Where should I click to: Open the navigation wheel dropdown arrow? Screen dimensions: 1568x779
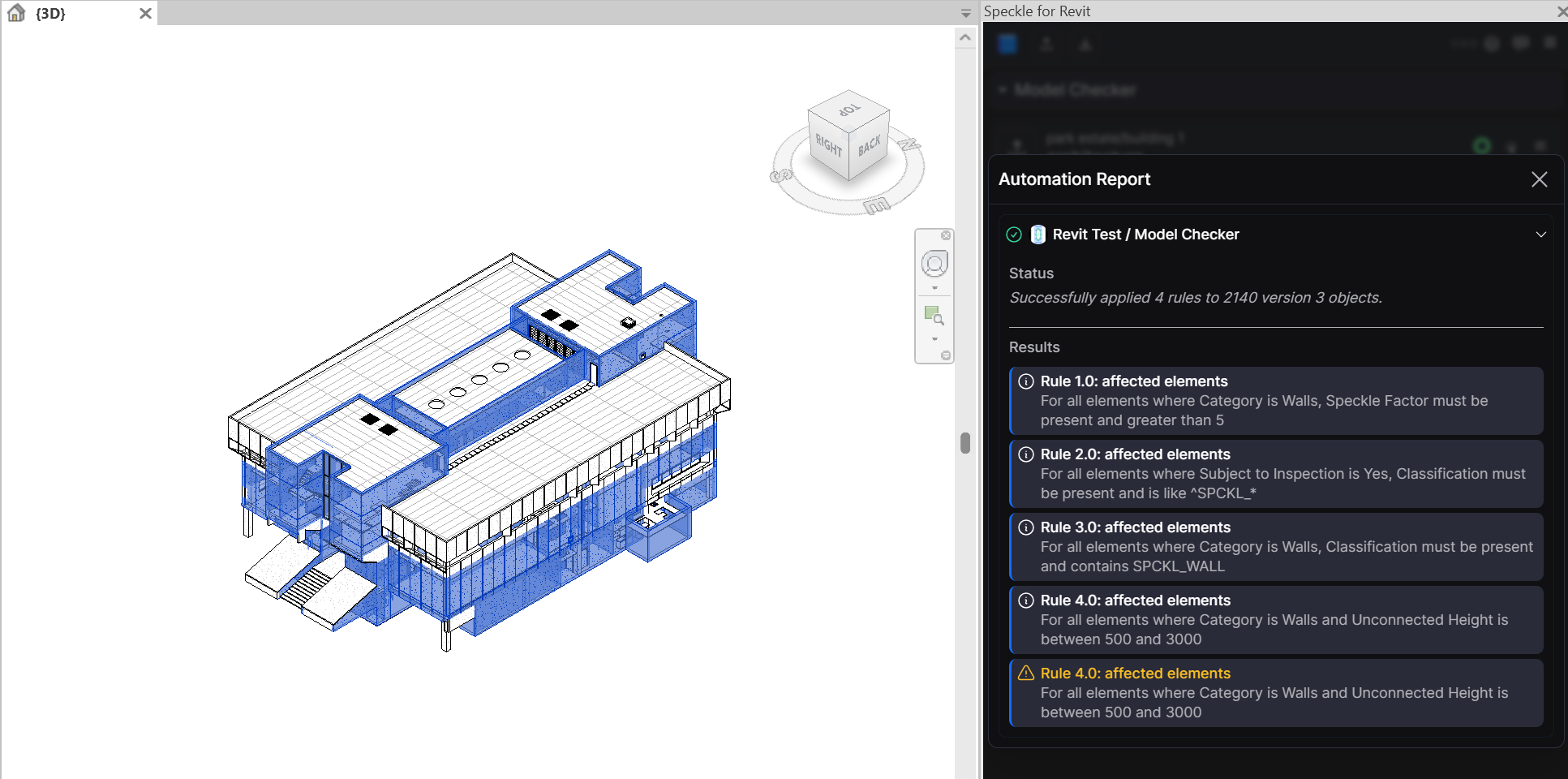point(934,288)
